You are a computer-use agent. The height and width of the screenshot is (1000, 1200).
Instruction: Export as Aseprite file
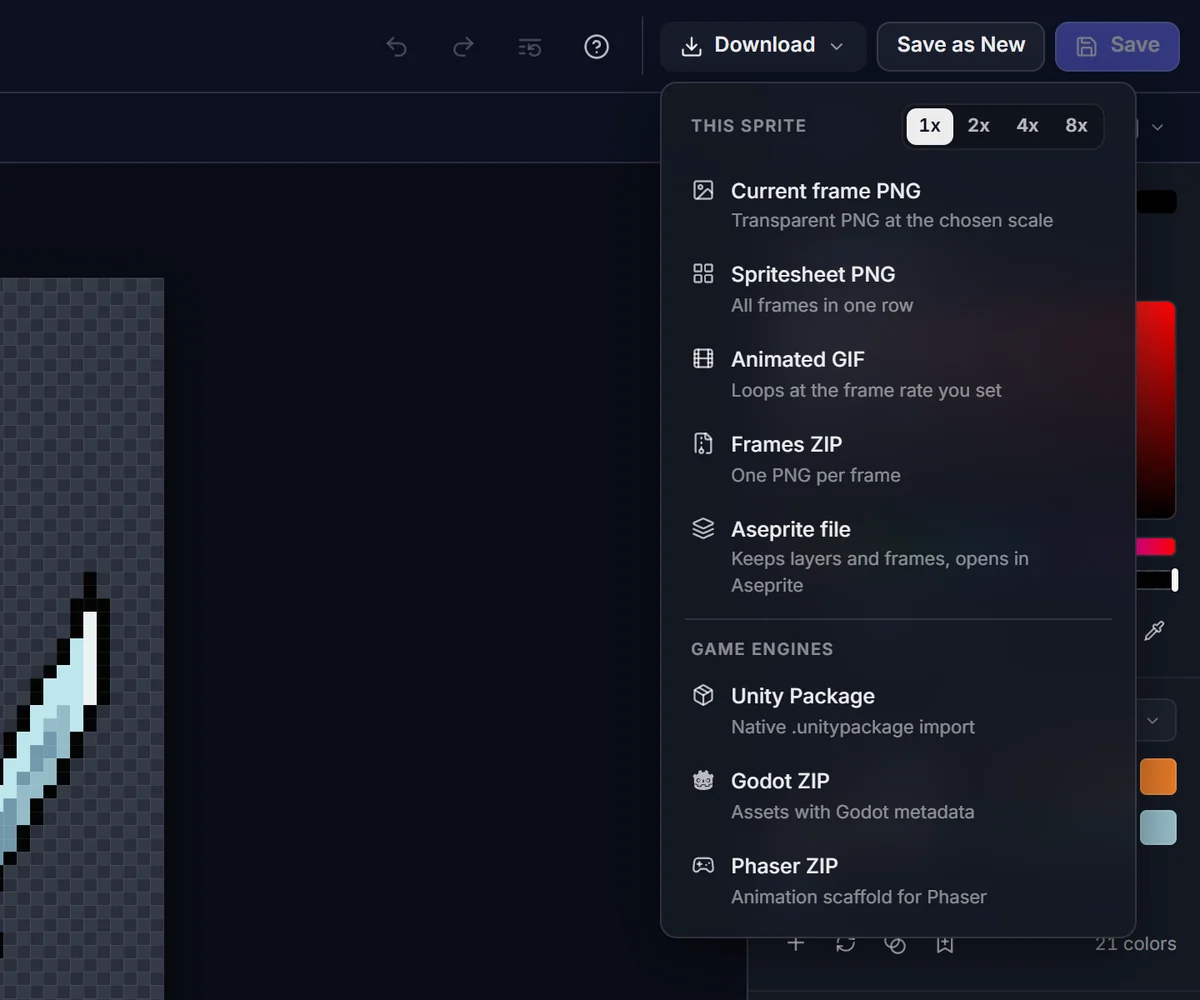pos(898,556)
